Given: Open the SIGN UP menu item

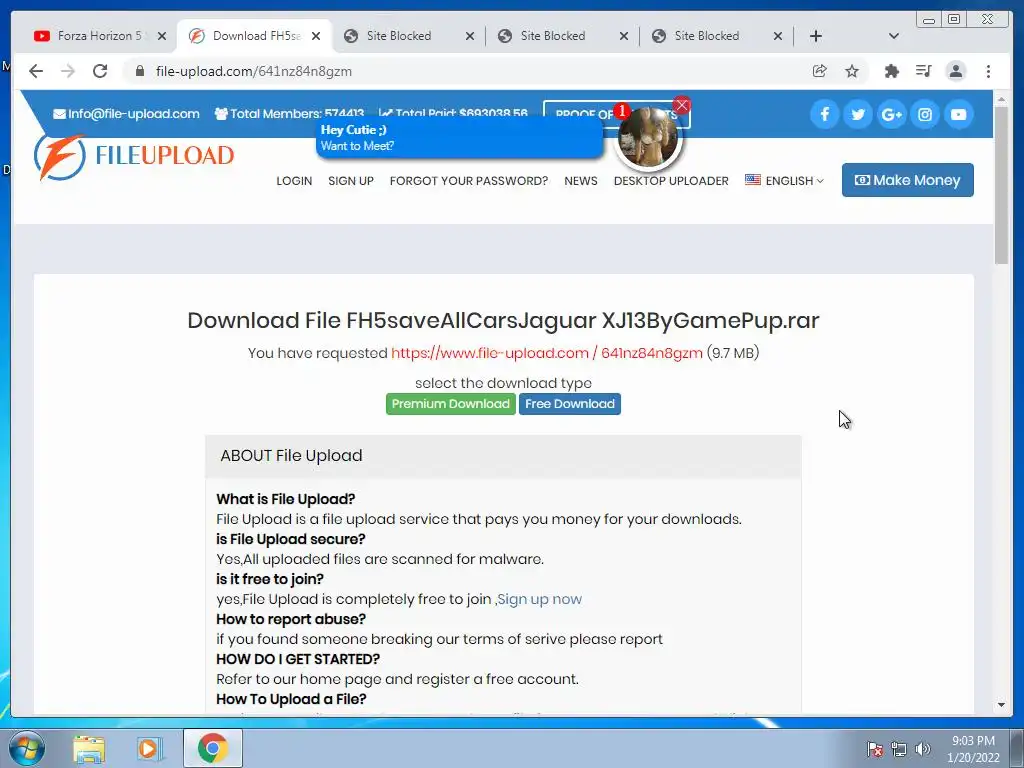Looking at the screenshot, I should (x=351, y=181).
